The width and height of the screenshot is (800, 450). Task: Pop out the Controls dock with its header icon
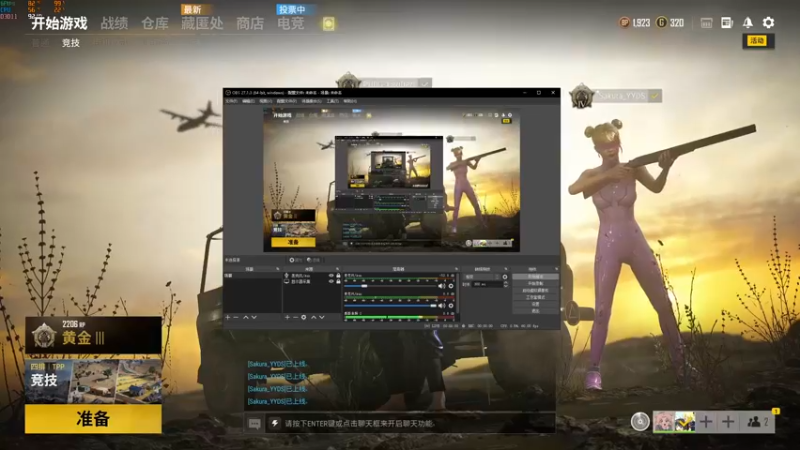[556, 269]
